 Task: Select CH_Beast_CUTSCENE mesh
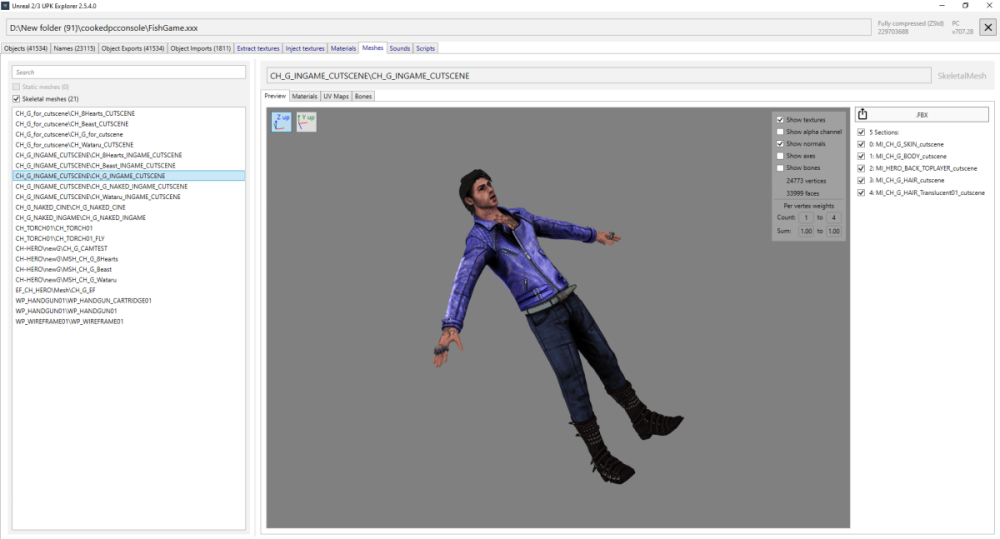point(128,124)
